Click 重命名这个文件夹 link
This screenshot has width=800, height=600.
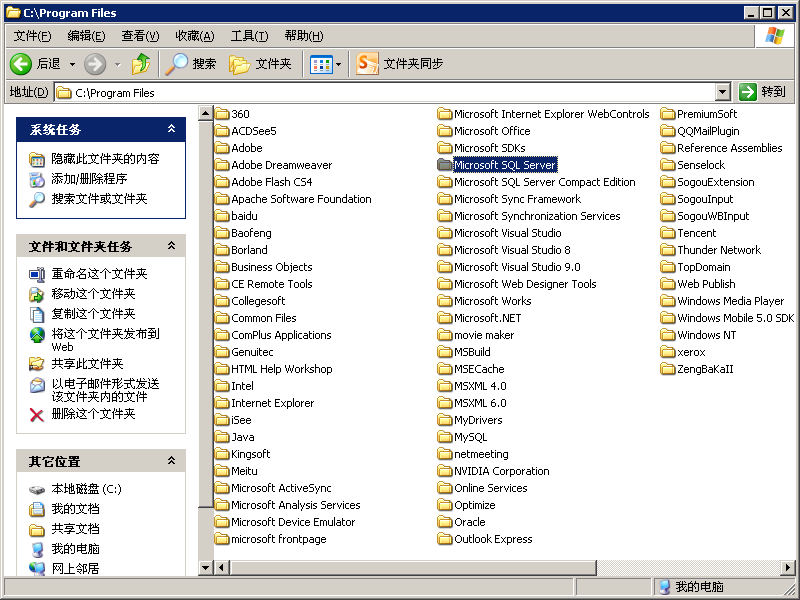click(x=99, y=273)
